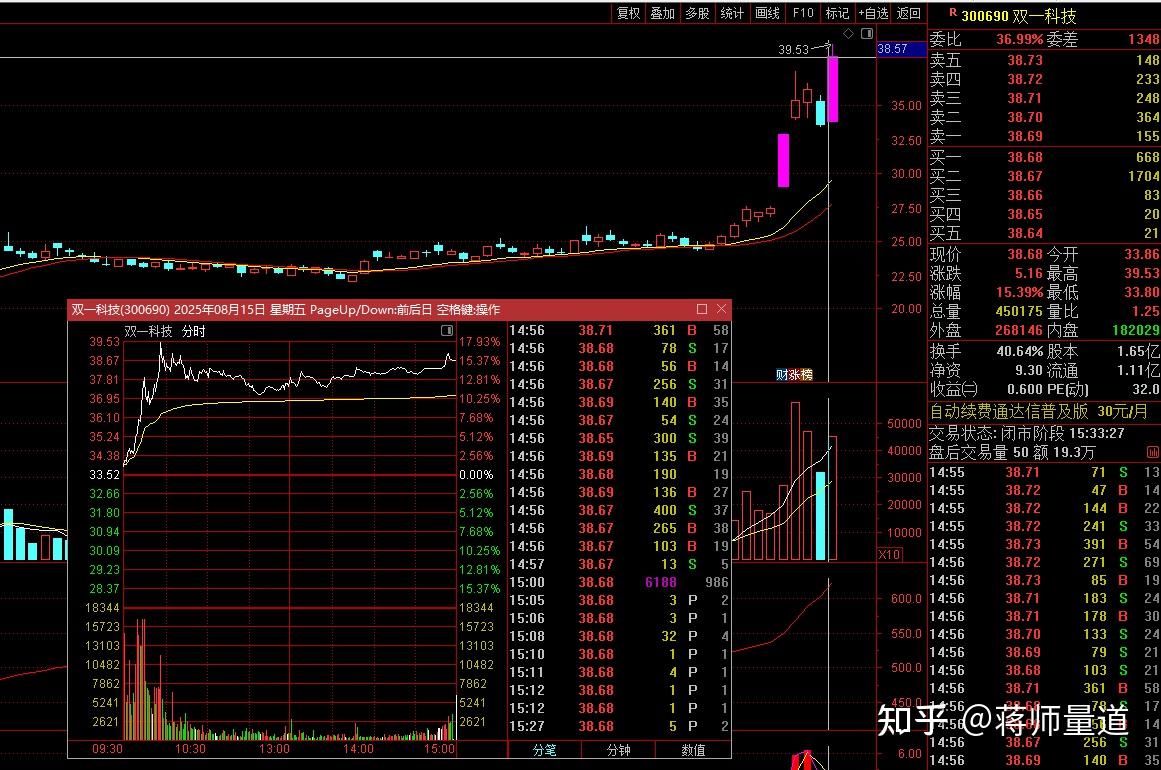Click the 总量 450175 value
The image size is (1161, 770).
[x=1019, y=312]
